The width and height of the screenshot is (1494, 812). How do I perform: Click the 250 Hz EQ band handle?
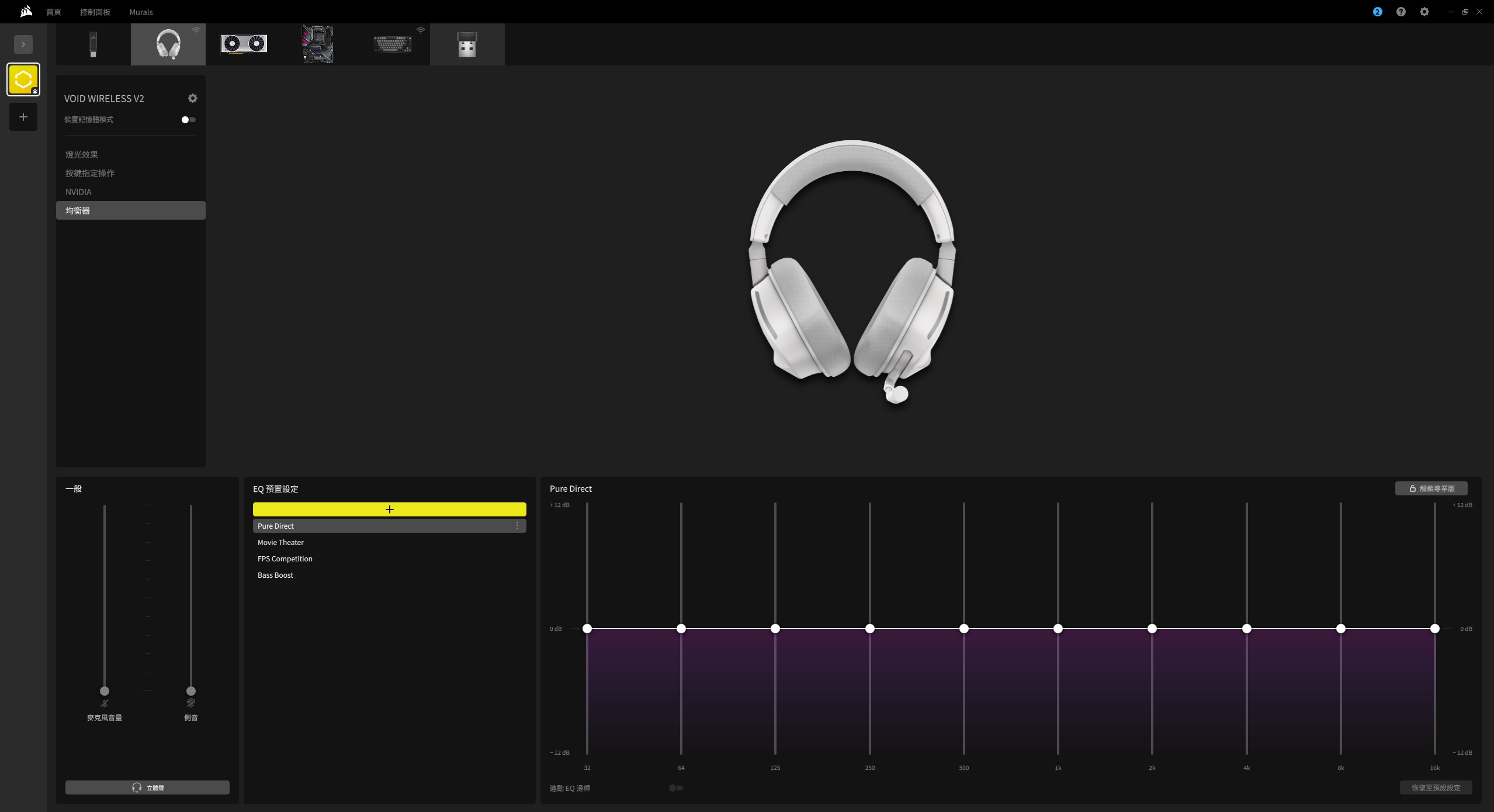870,629
